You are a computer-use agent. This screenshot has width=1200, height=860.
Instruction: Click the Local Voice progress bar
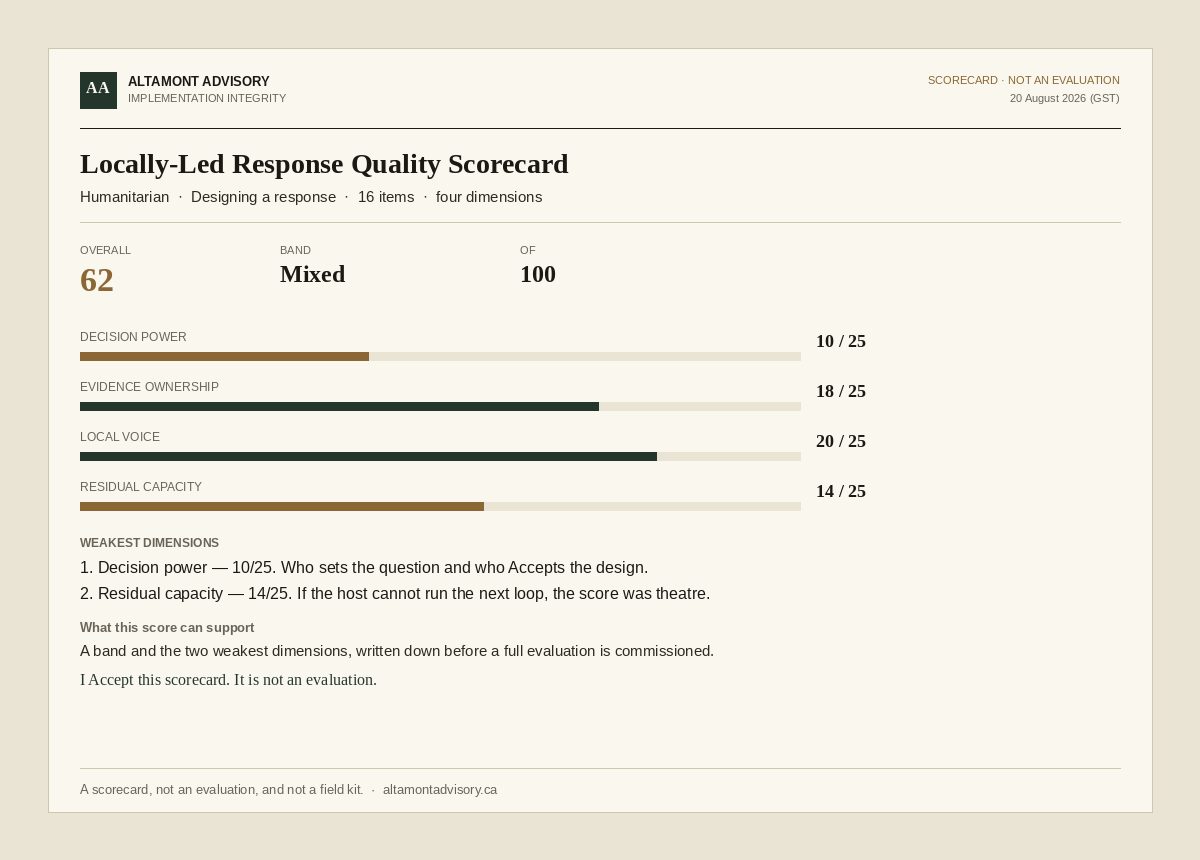[x=440, y=456]
